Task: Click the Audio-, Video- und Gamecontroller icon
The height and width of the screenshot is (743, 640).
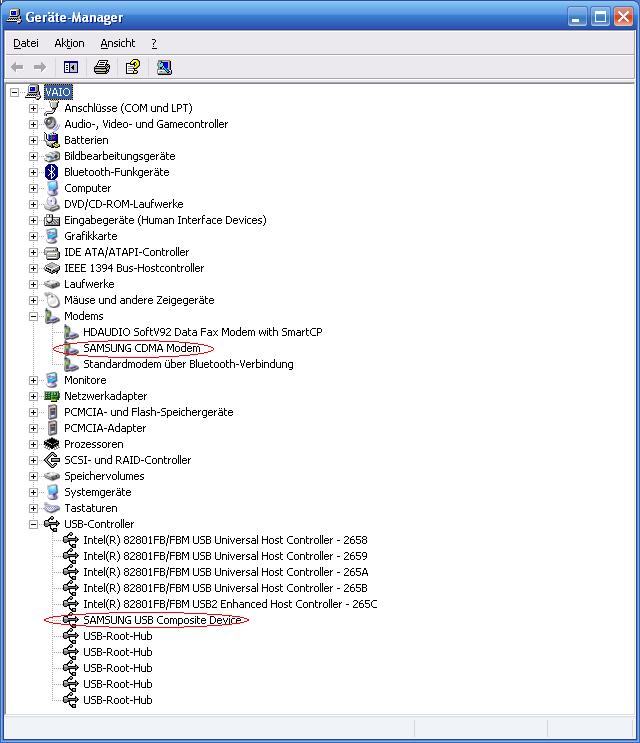Action: [52, 124]
